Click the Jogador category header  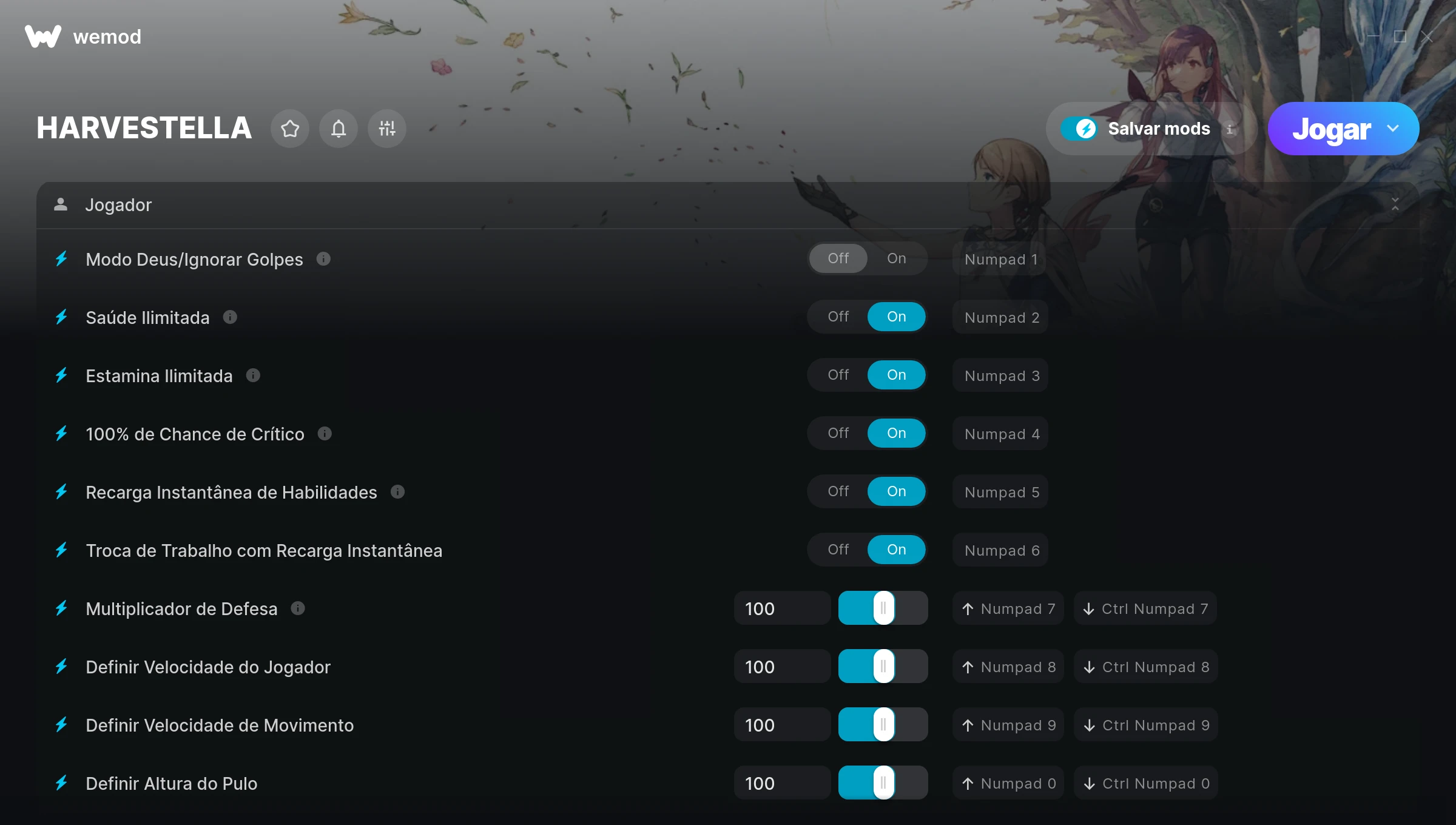(x=728, y=205)
